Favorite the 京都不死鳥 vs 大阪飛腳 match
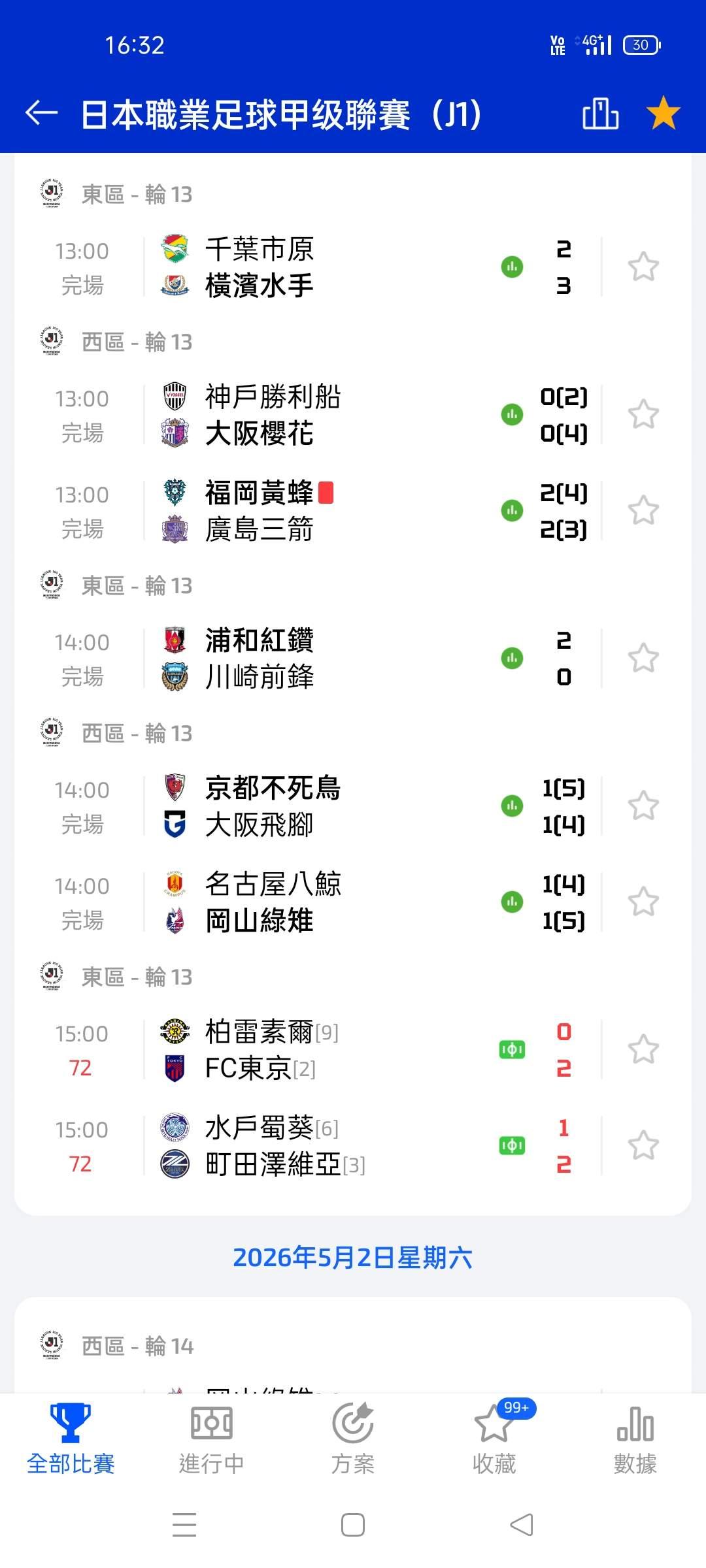The image size is (706, 1568). pyautogui.click(x=643, y=806)
